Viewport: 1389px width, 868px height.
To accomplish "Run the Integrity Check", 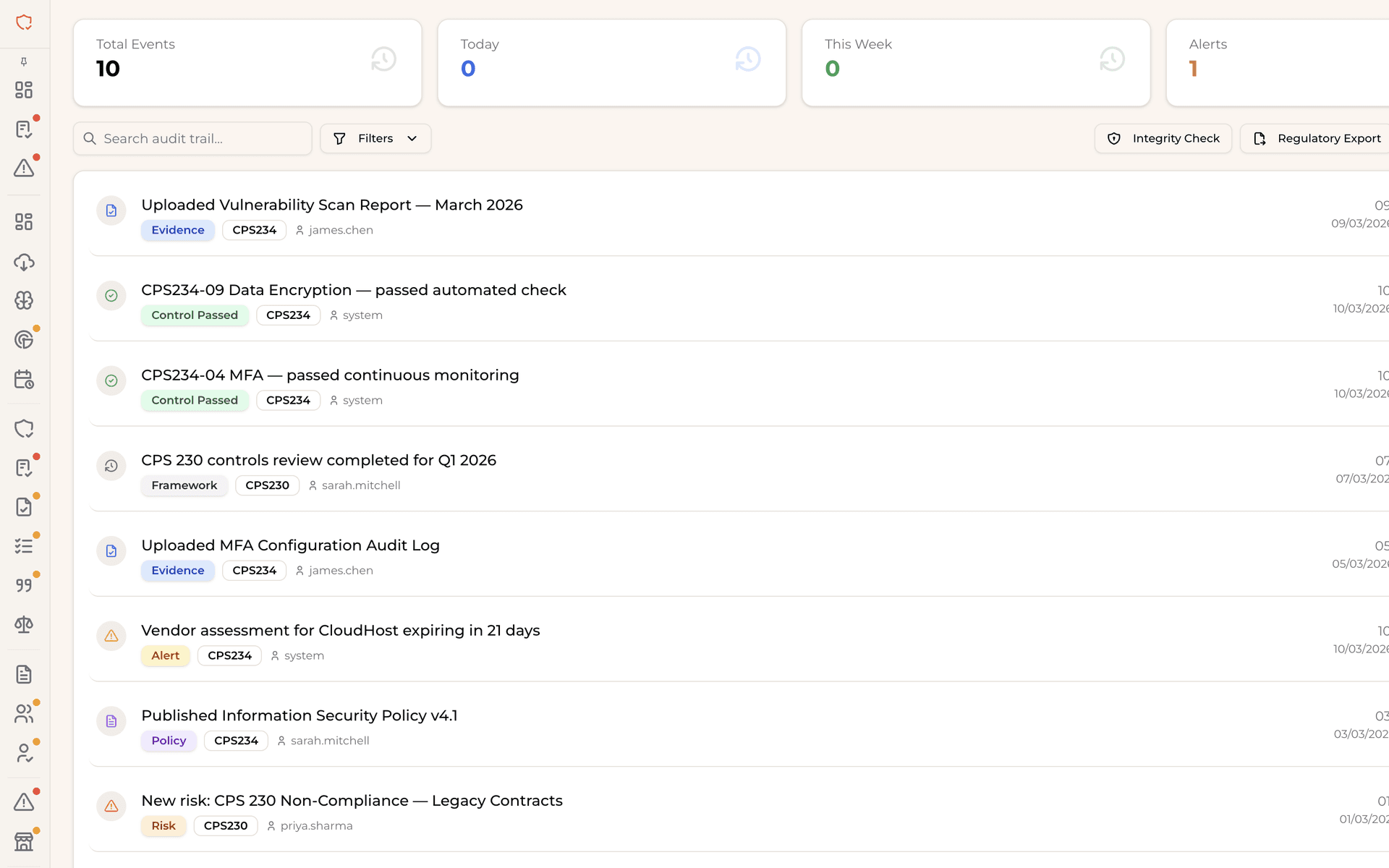I will coord(1163,138).
